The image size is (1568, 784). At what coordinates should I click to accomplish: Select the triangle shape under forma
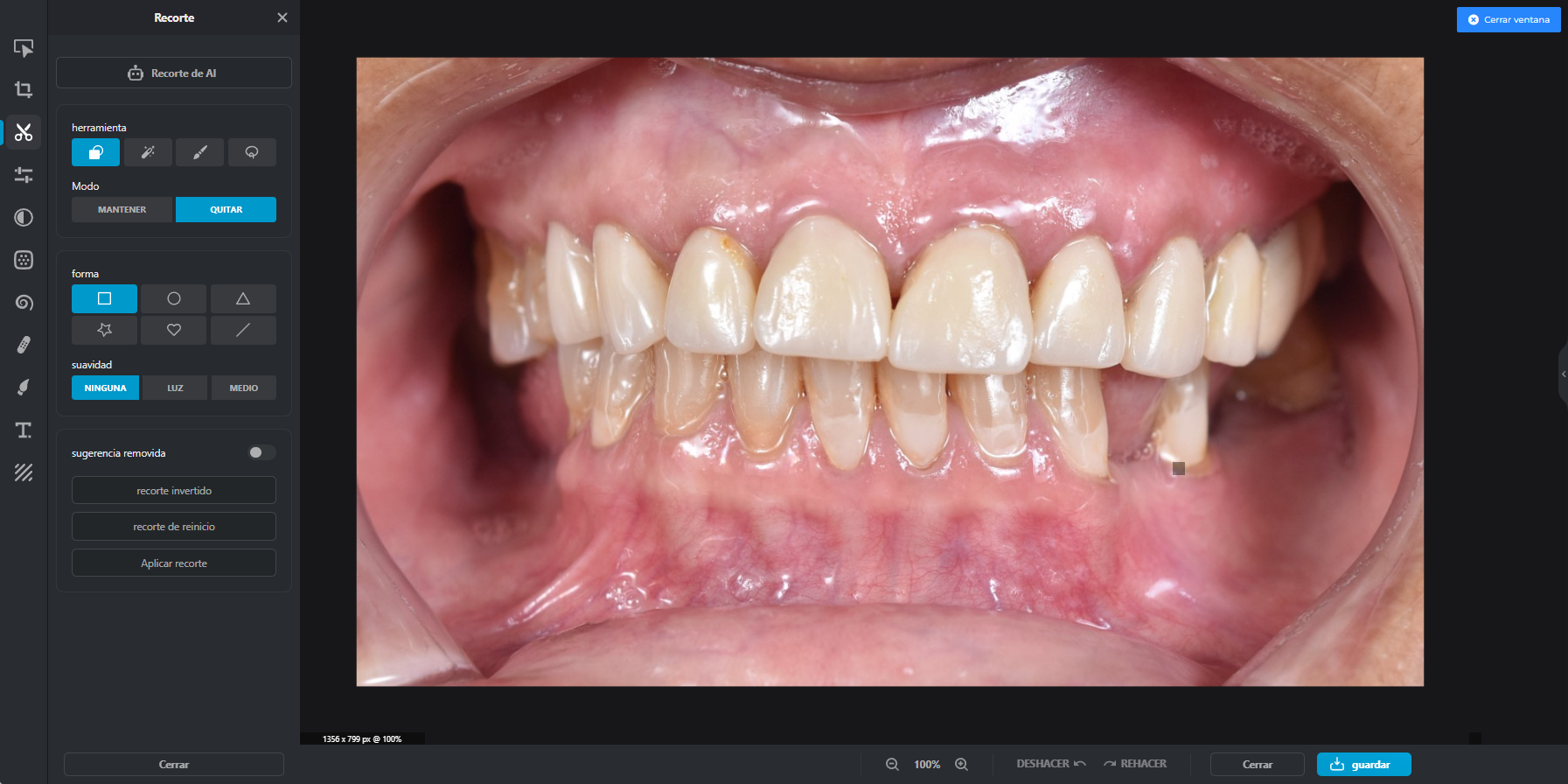[x=243, y=298]
